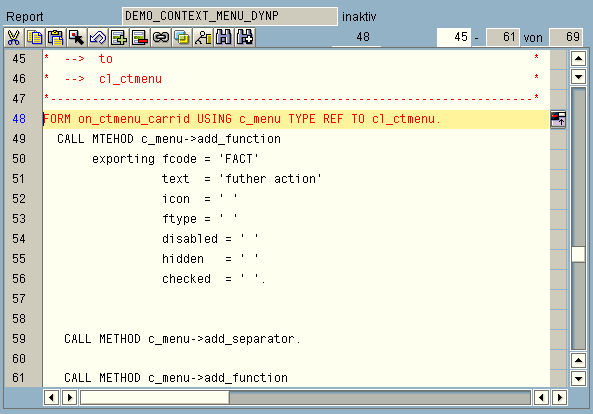Image resolution: width=593 pixels, height=414 pixels.
Task: Click the upper scroll up arrow button
Action: (578, 59)
